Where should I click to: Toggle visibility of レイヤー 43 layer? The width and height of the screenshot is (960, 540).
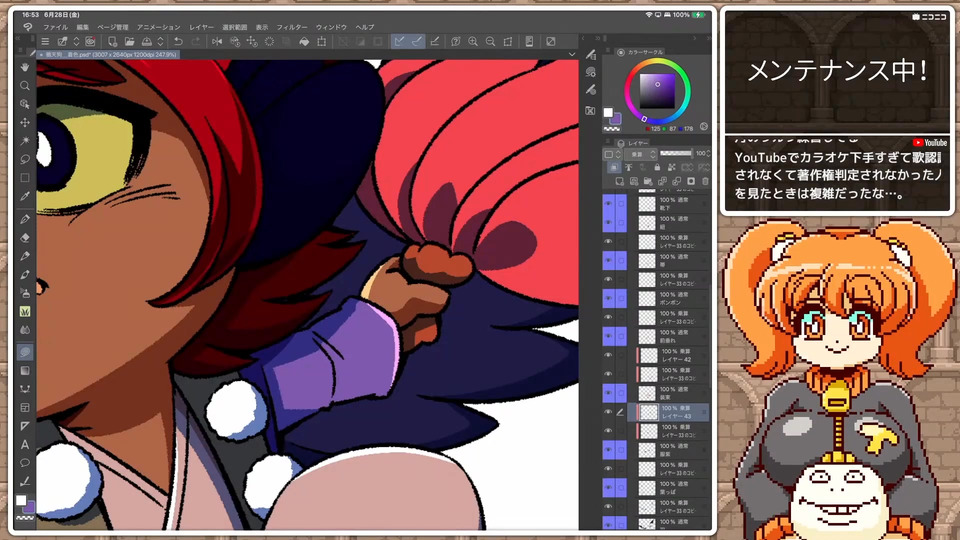click(608, 412)
